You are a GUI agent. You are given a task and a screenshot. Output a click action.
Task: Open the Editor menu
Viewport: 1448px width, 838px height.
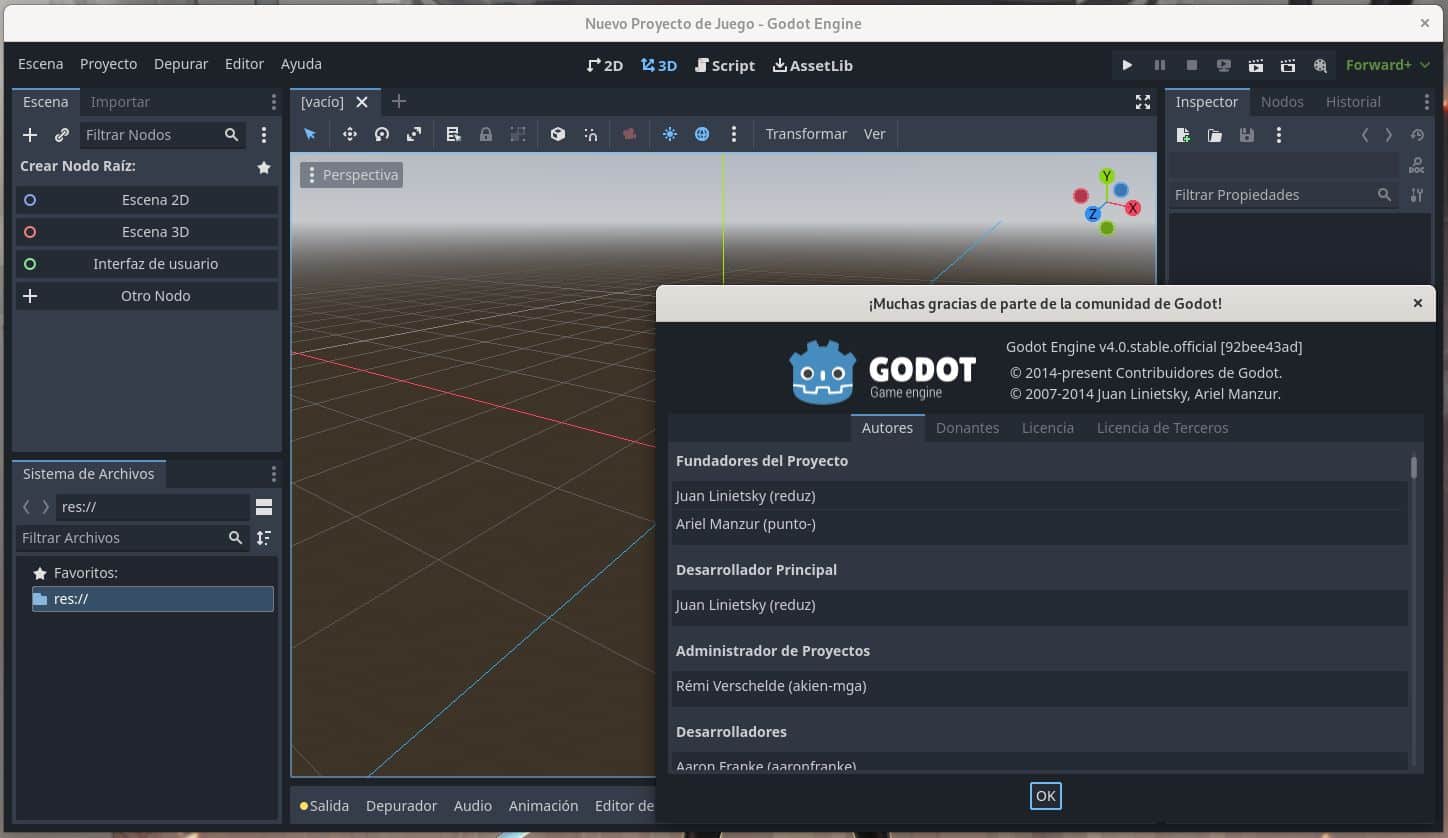pos(244,64)
